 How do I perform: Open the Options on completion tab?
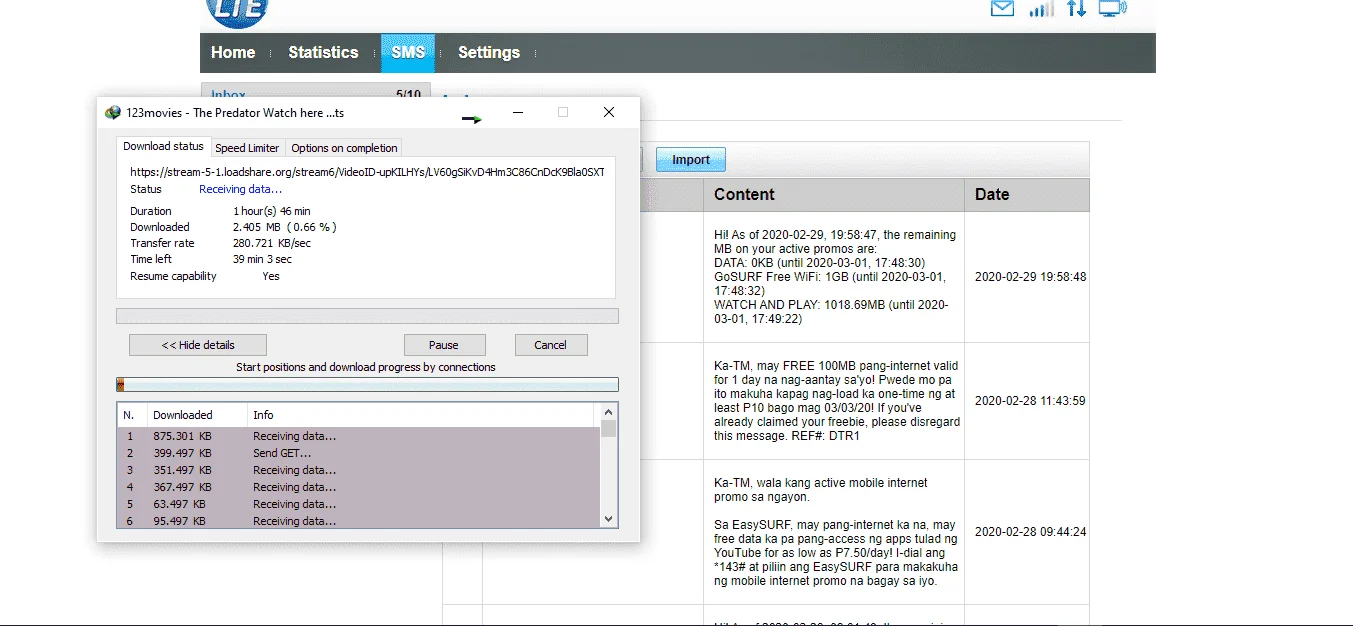(x=344, y=148)
